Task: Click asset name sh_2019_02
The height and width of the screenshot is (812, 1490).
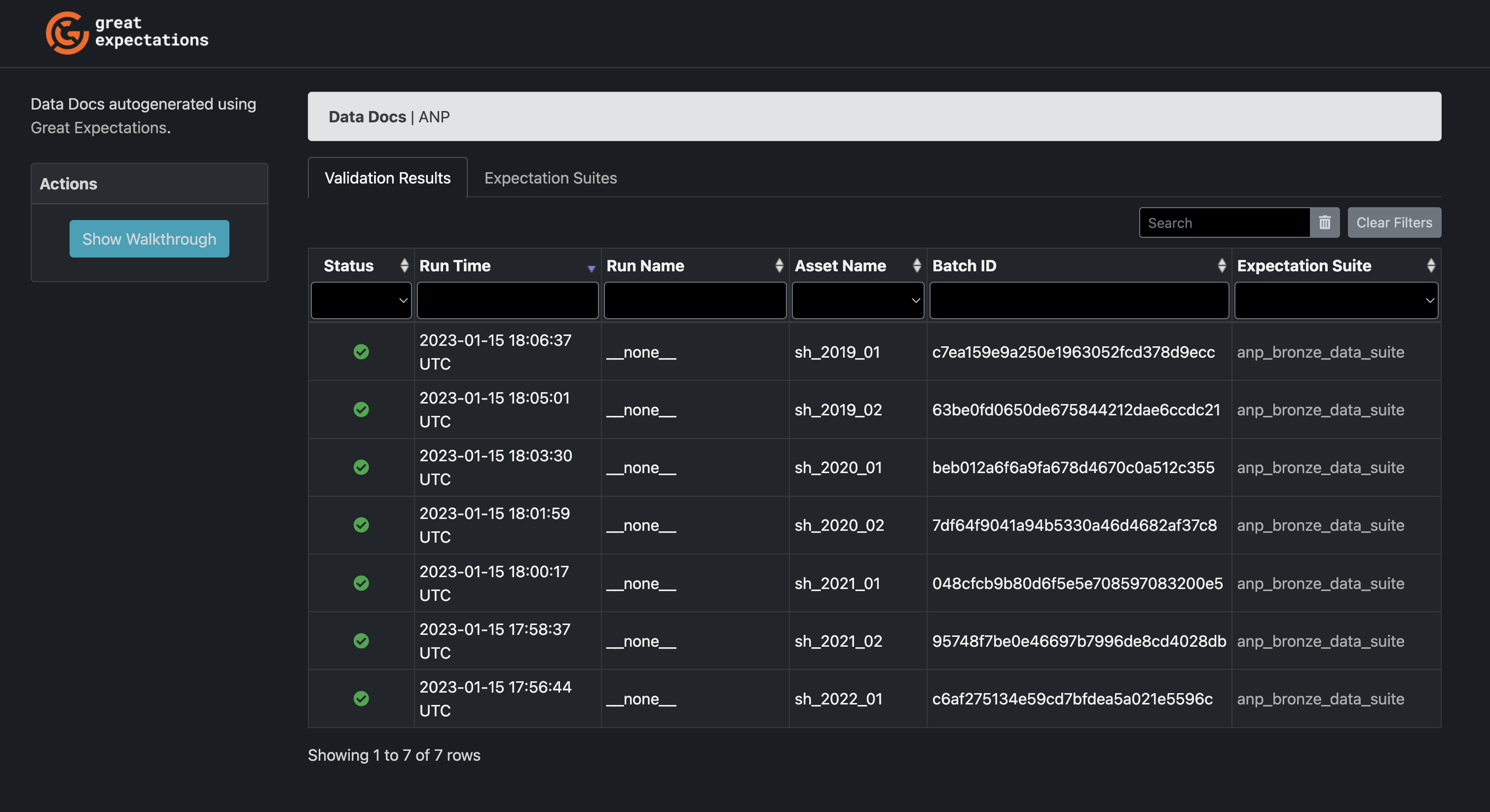Action: (838, 410)
